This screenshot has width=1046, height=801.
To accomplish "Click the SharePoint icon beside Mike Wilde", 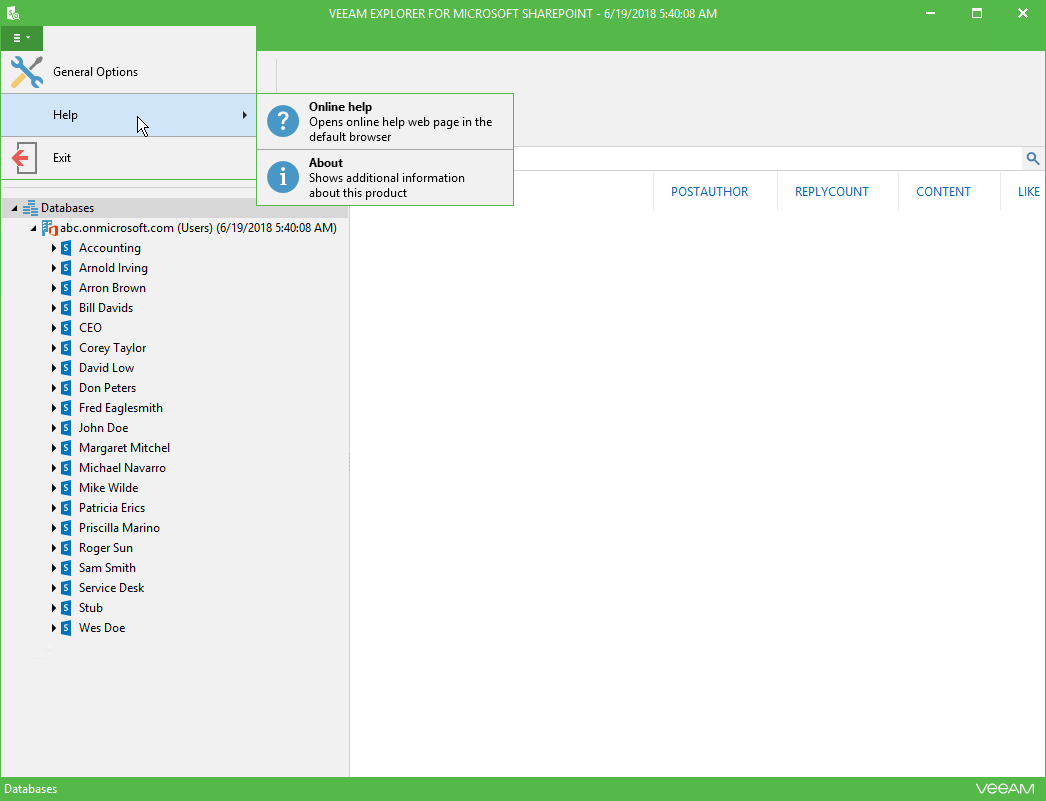I will coord(66,488).
